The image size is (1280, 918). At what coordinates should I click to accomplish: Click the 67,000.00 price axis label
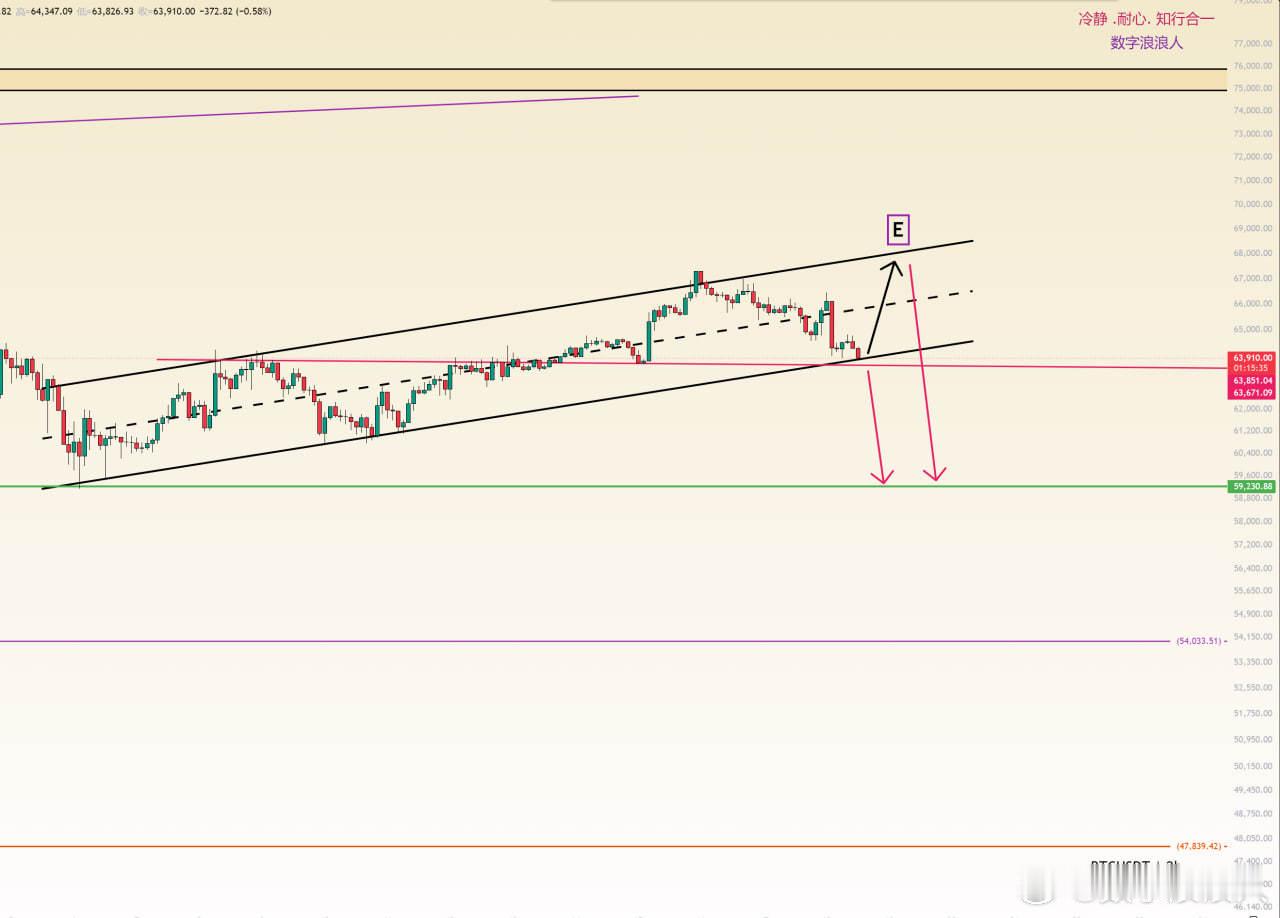(1254, 278)
